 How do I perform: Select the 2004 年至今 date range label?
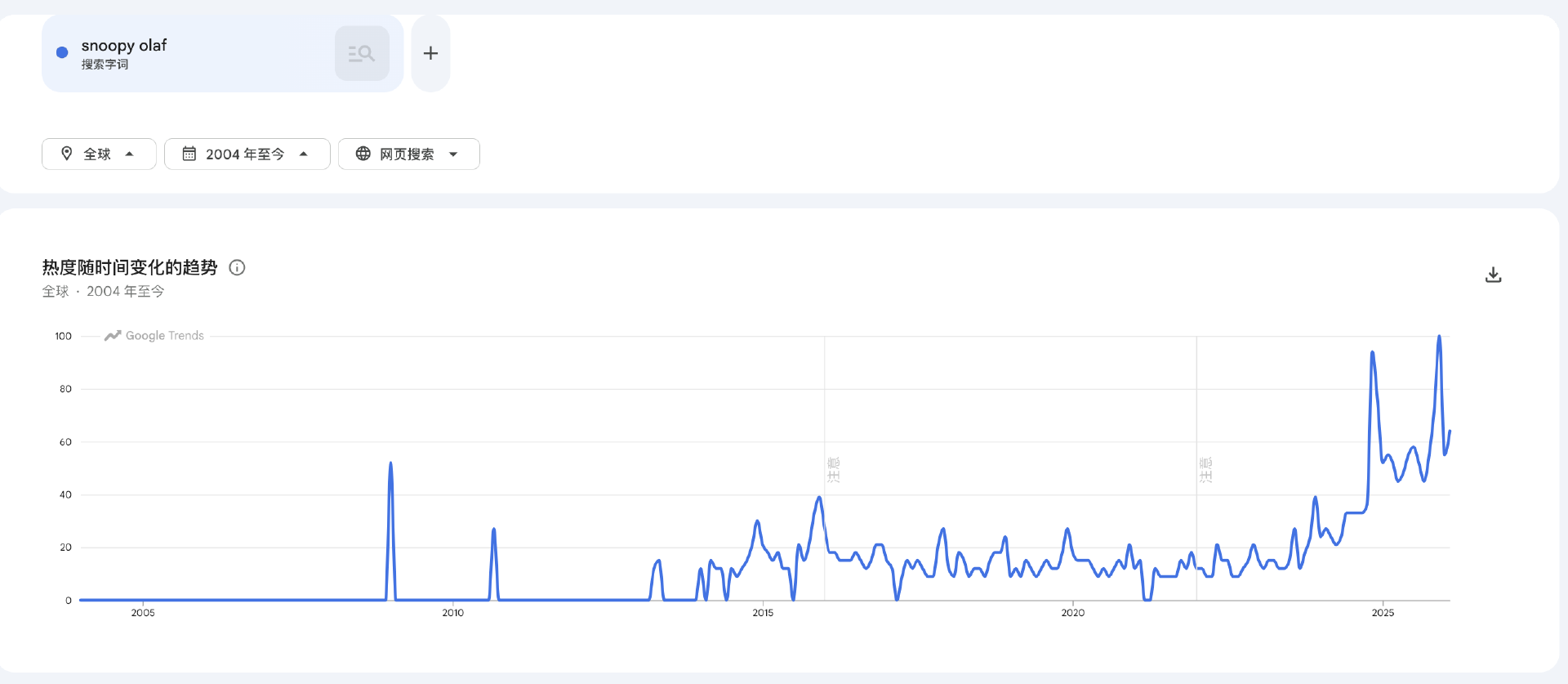(x=245, y=154)
